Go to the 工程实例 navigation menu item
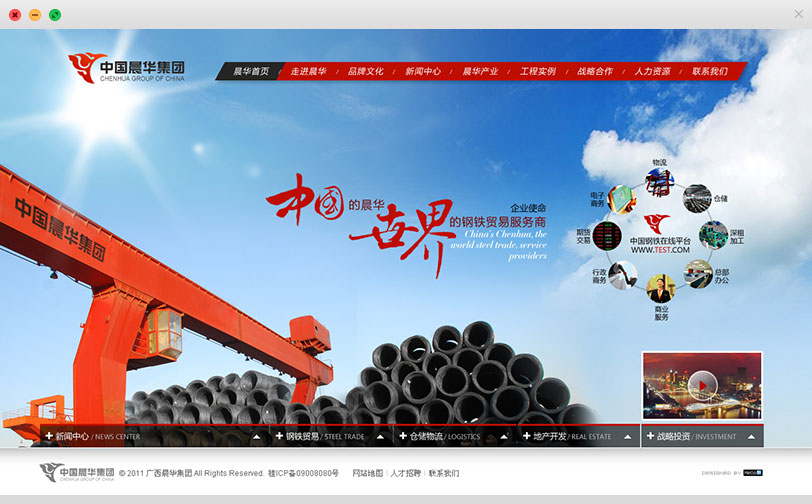 coord(537,72)
